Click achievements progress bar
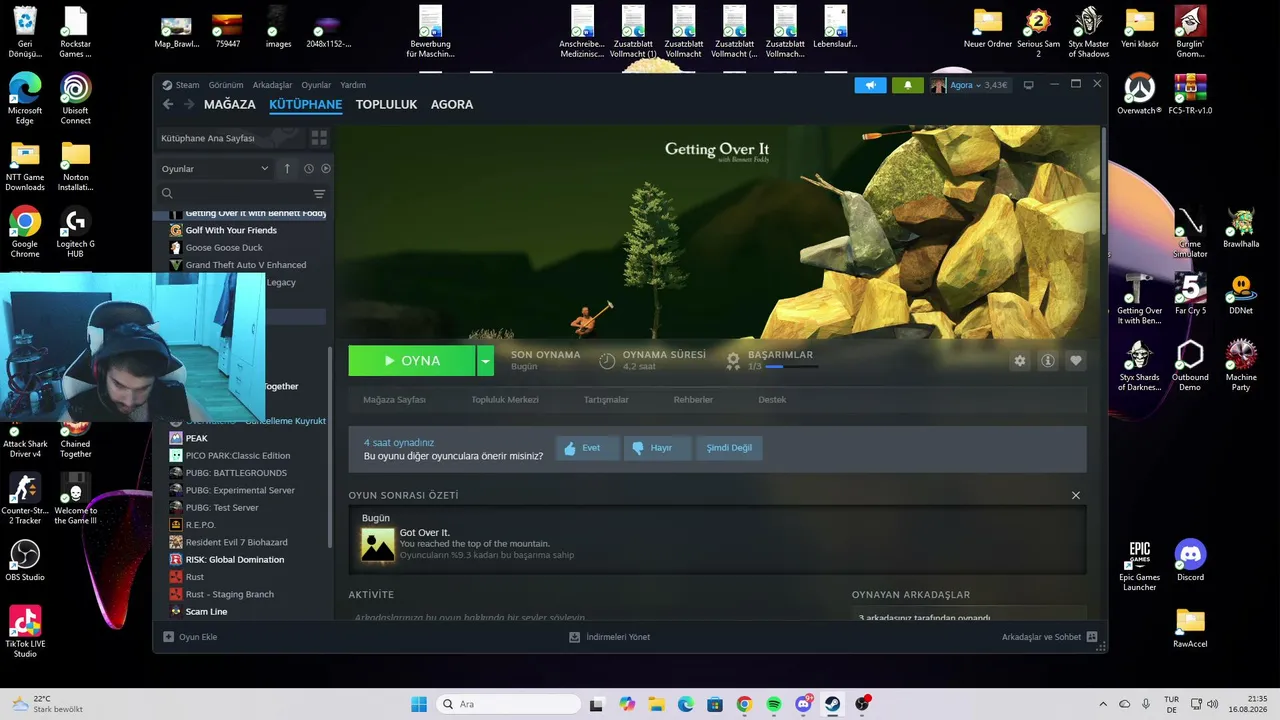 point(791,367)
